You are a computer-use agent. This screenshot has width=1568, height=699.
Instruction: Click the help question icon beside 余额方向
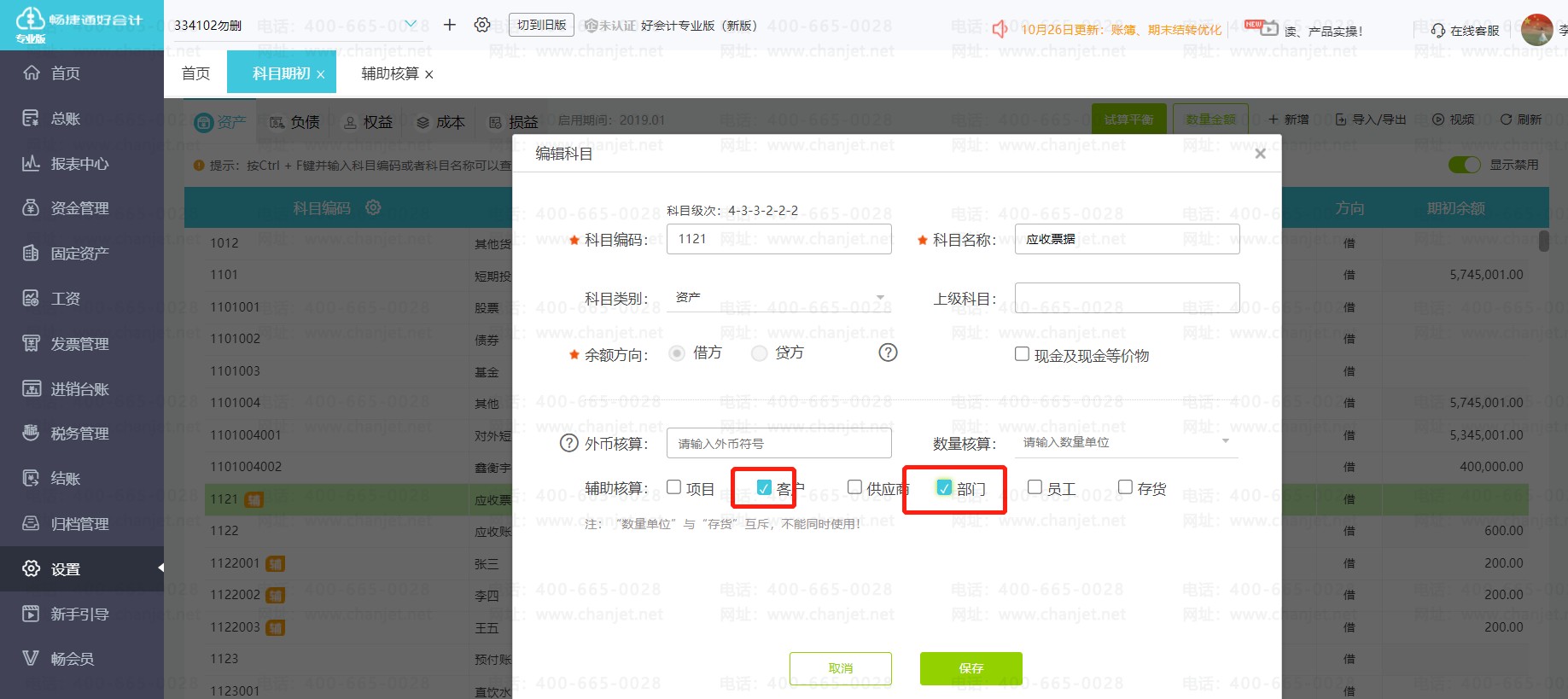coord(888,352)
